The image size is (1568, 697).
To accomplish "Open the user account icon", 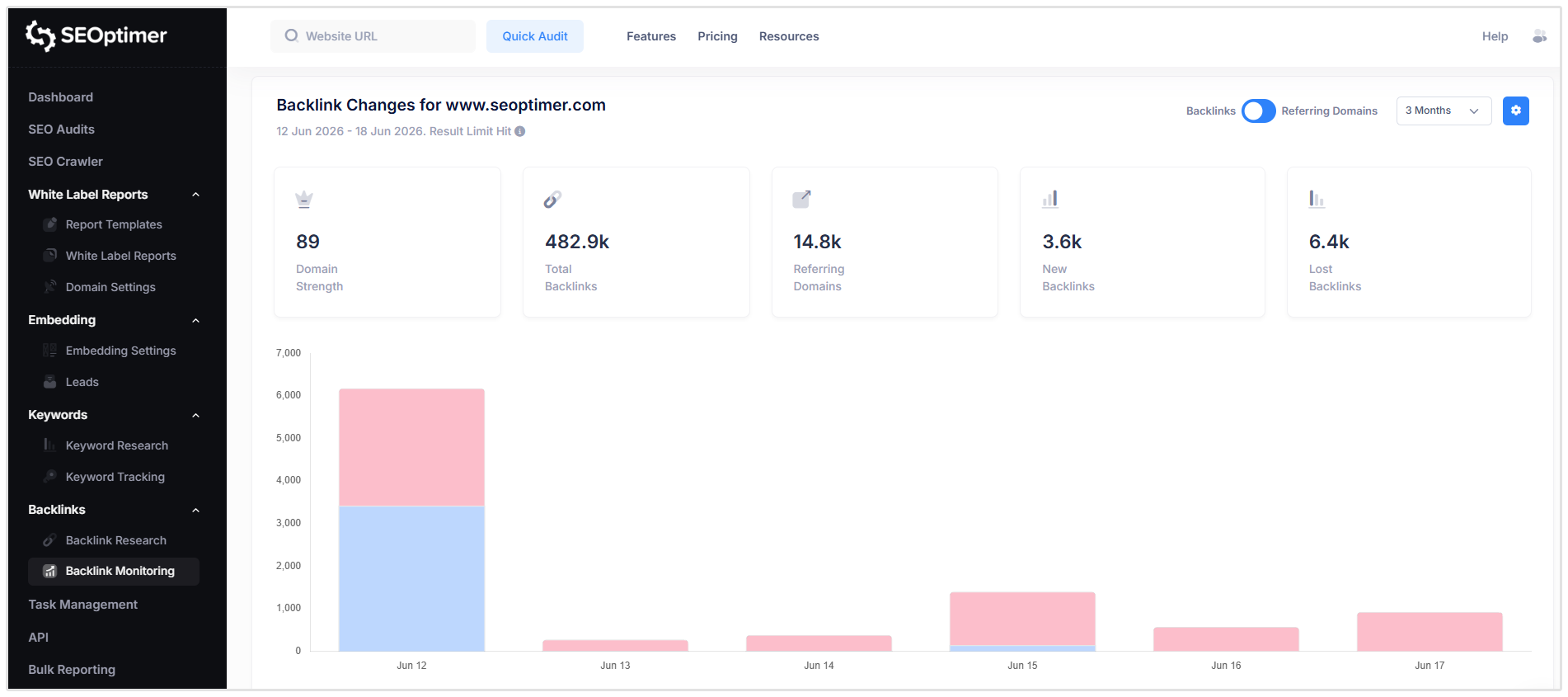I will pos(1539,36).
